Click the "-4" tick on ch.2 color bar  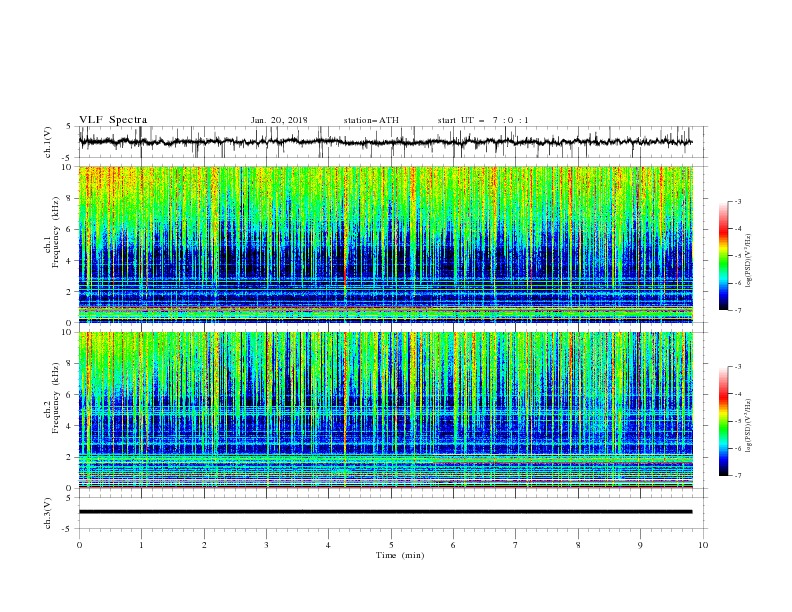[737, 394]
